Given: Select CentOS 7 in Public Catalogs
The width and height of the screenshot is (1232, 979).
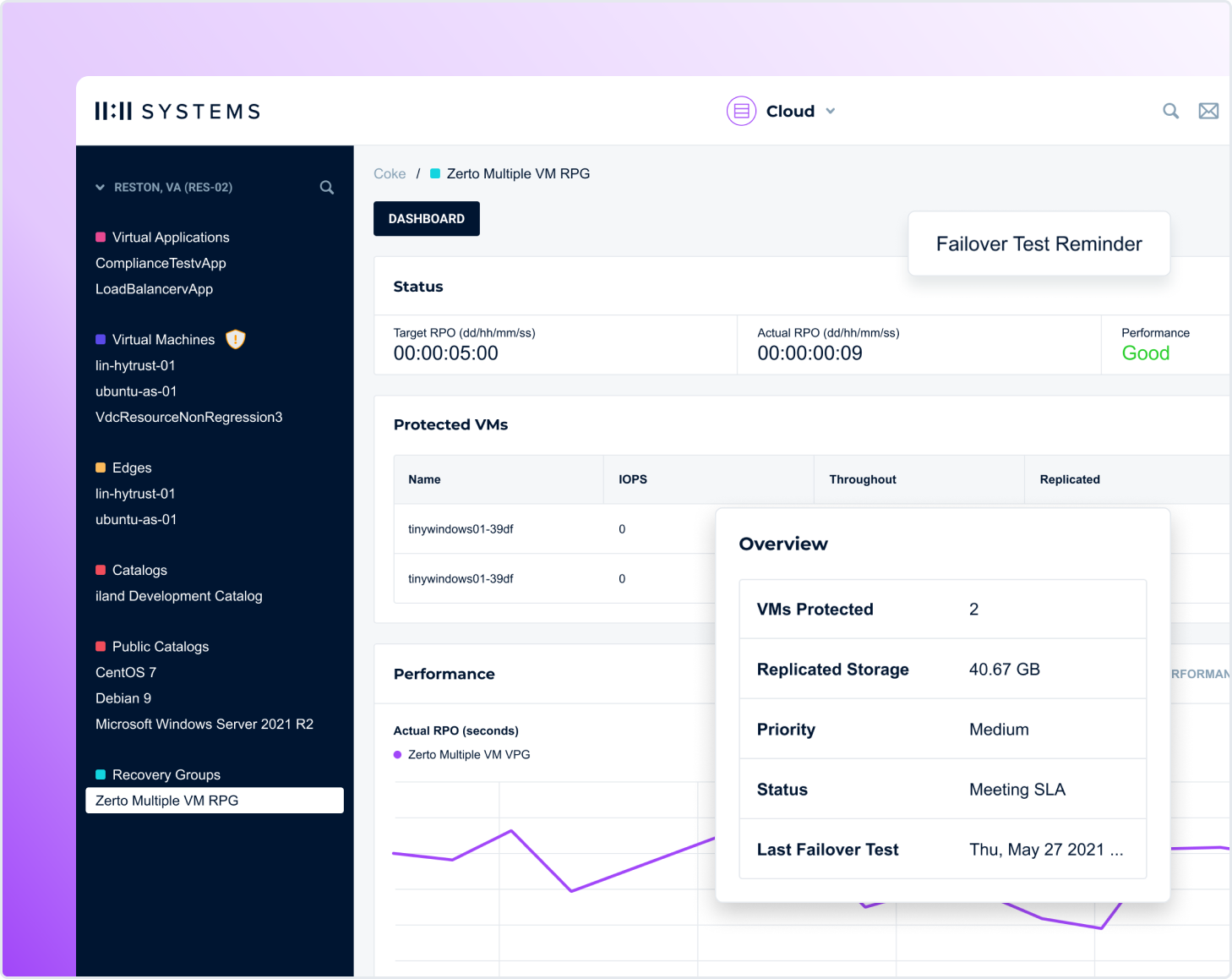Looking at the screenshot, I should tap(125, 672).
